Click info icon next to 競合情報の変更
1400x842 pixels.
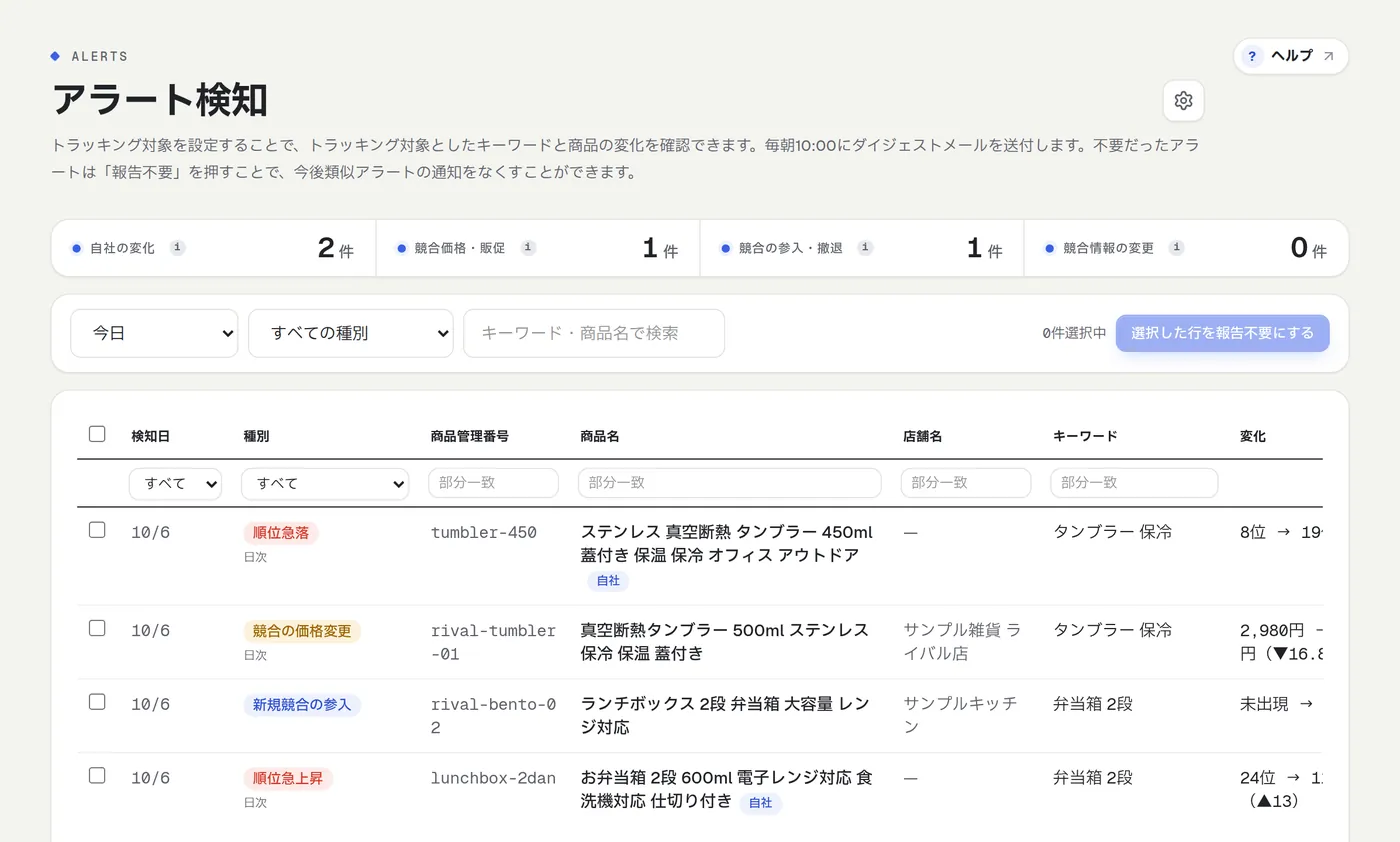1176,248
